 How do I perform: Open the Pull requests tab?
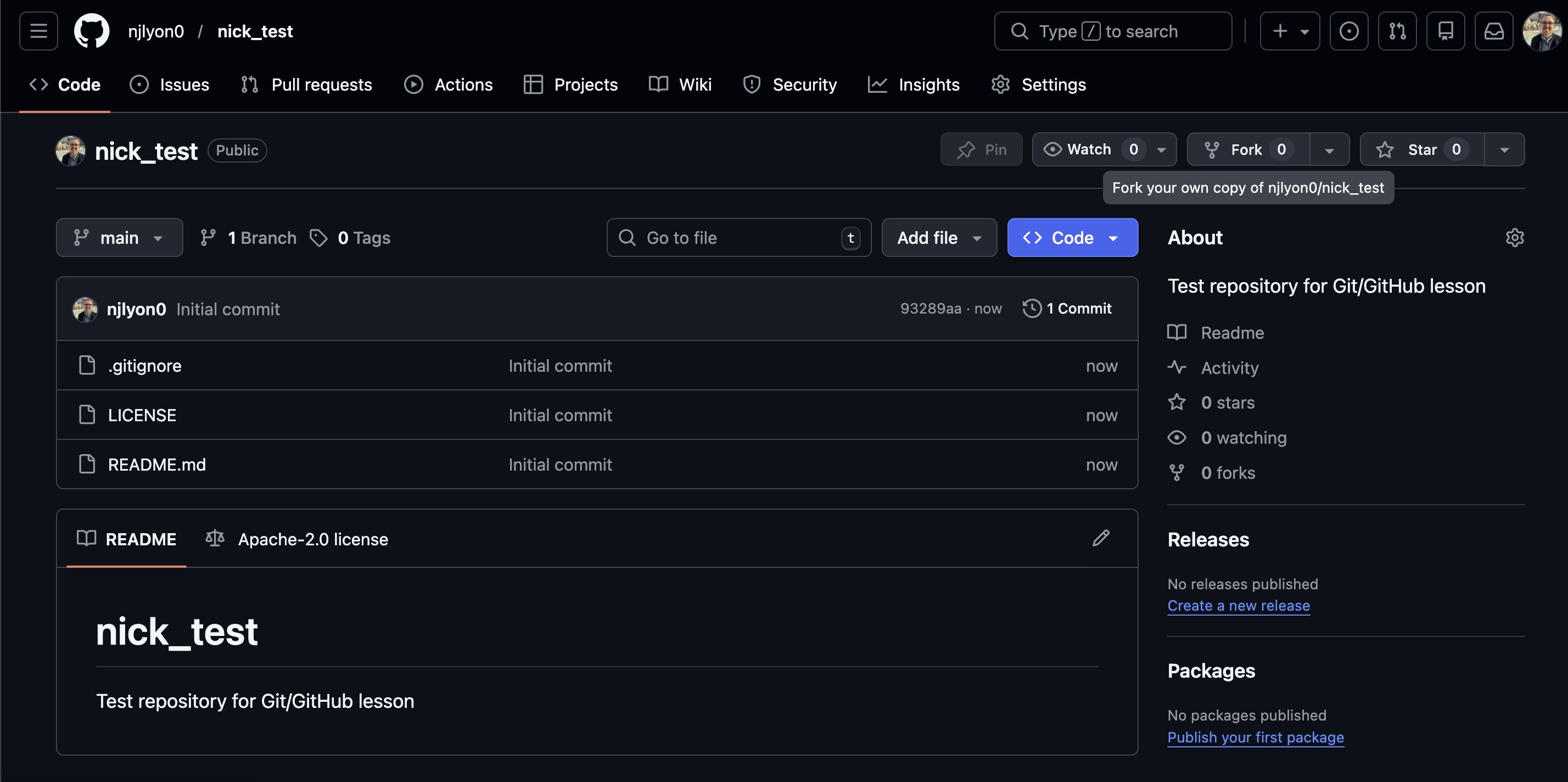pos(306,85)
